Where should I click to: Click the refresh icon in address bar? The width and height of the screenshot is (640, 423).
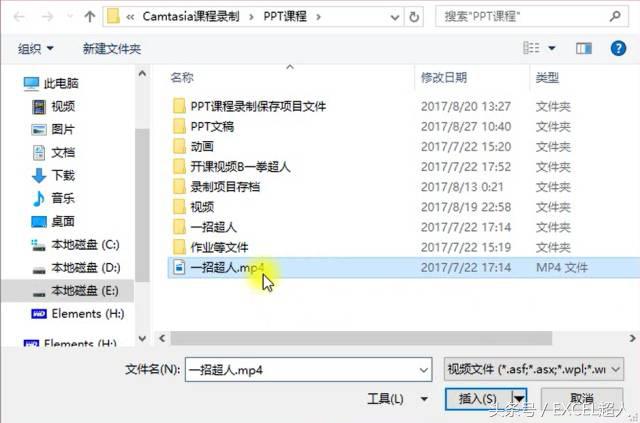[414, 17]
